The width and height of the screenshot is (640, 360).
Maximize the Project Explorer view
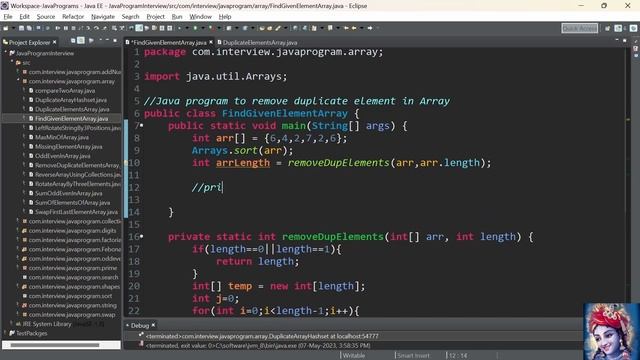[x=115, y=40]
